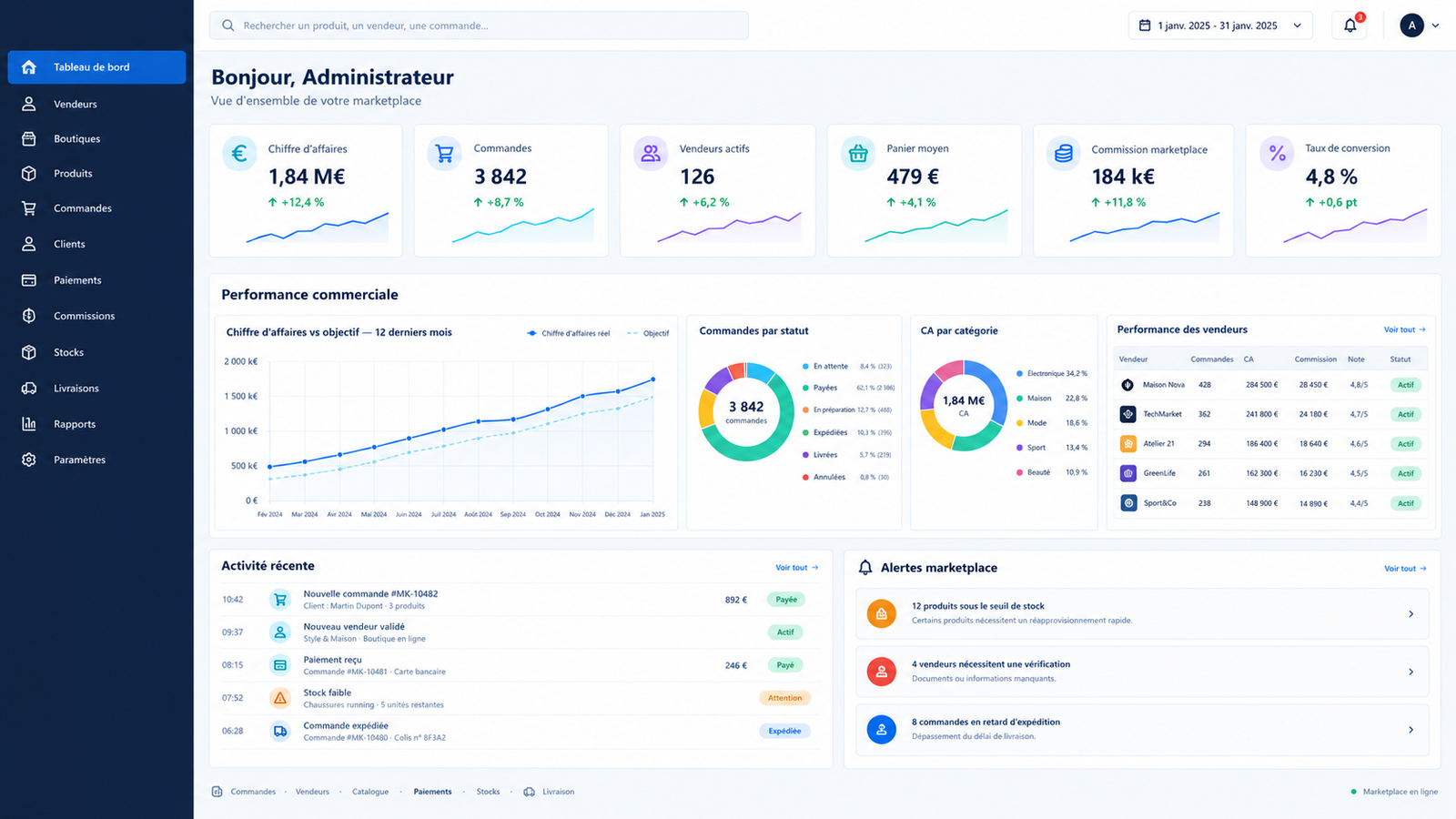
Task: Click Voir tout in Alertes marketplace
Action: (1405, 569)
